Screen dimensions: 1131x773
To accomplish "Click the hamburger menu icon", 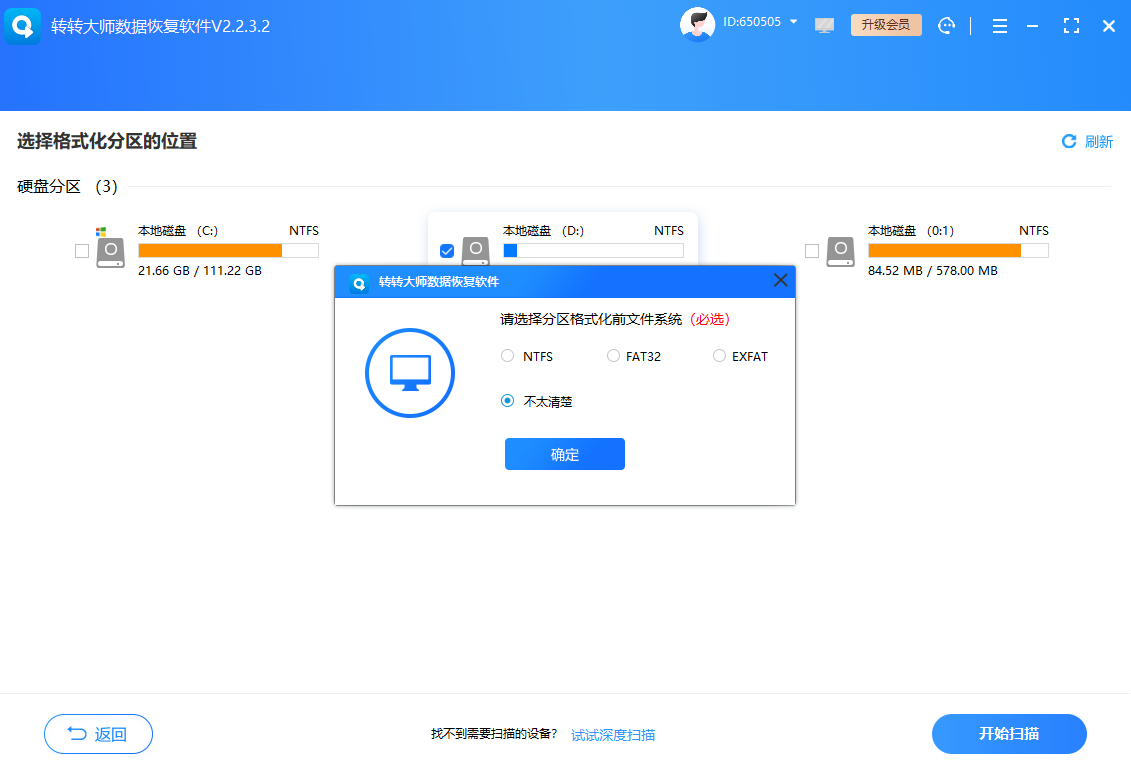I will [999, 25].
